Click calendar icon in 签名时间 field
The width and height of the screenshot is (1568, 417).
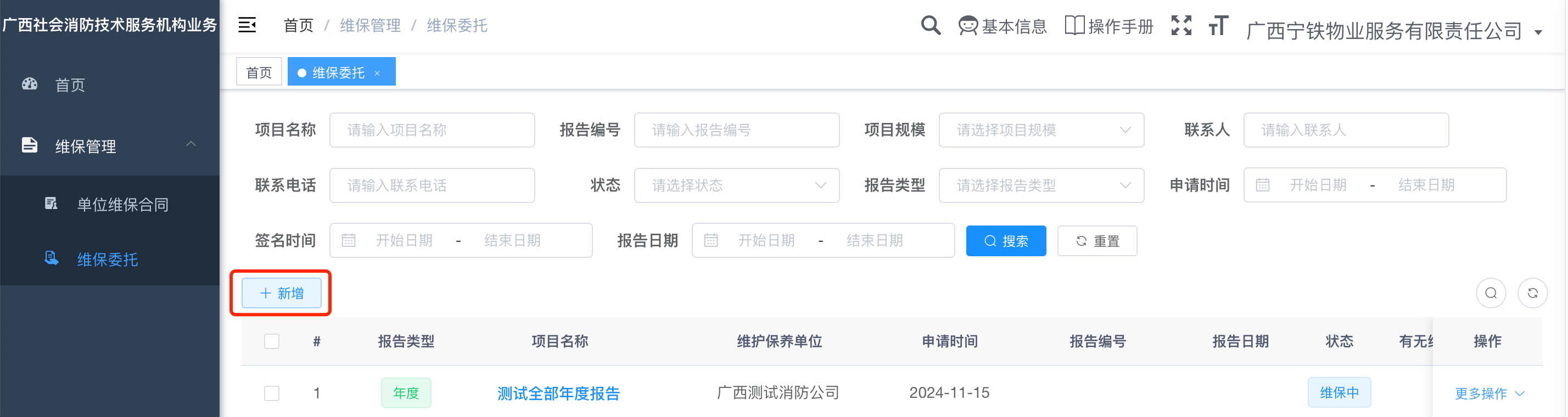(348, 240)
